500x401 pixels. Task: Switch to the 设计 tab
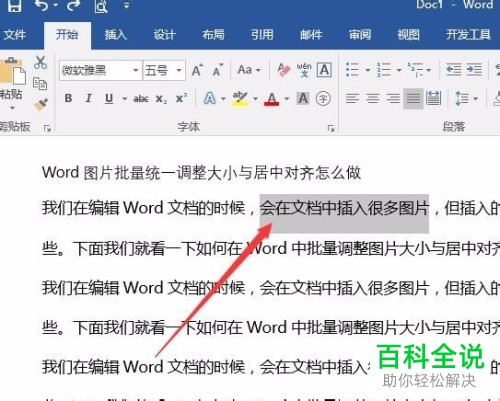coord(164,35)
